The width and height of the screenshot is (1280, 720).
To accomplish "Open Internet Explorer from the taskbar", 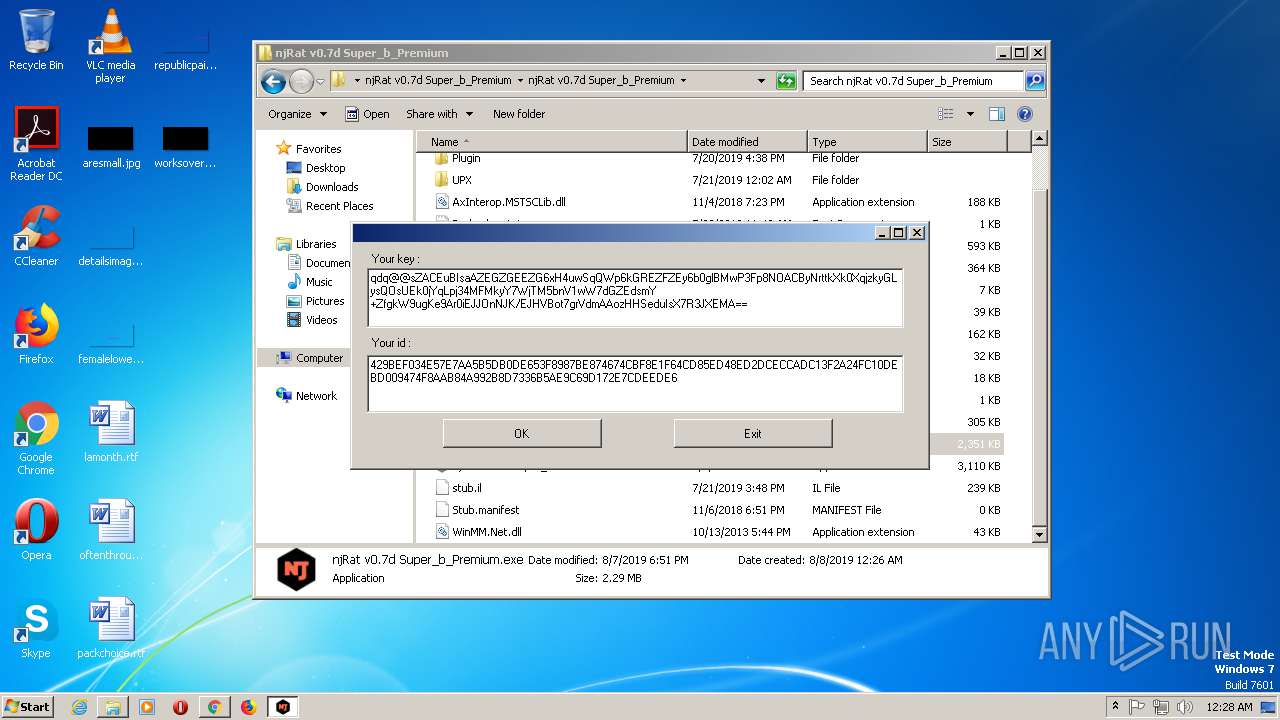I will (79, 707).
